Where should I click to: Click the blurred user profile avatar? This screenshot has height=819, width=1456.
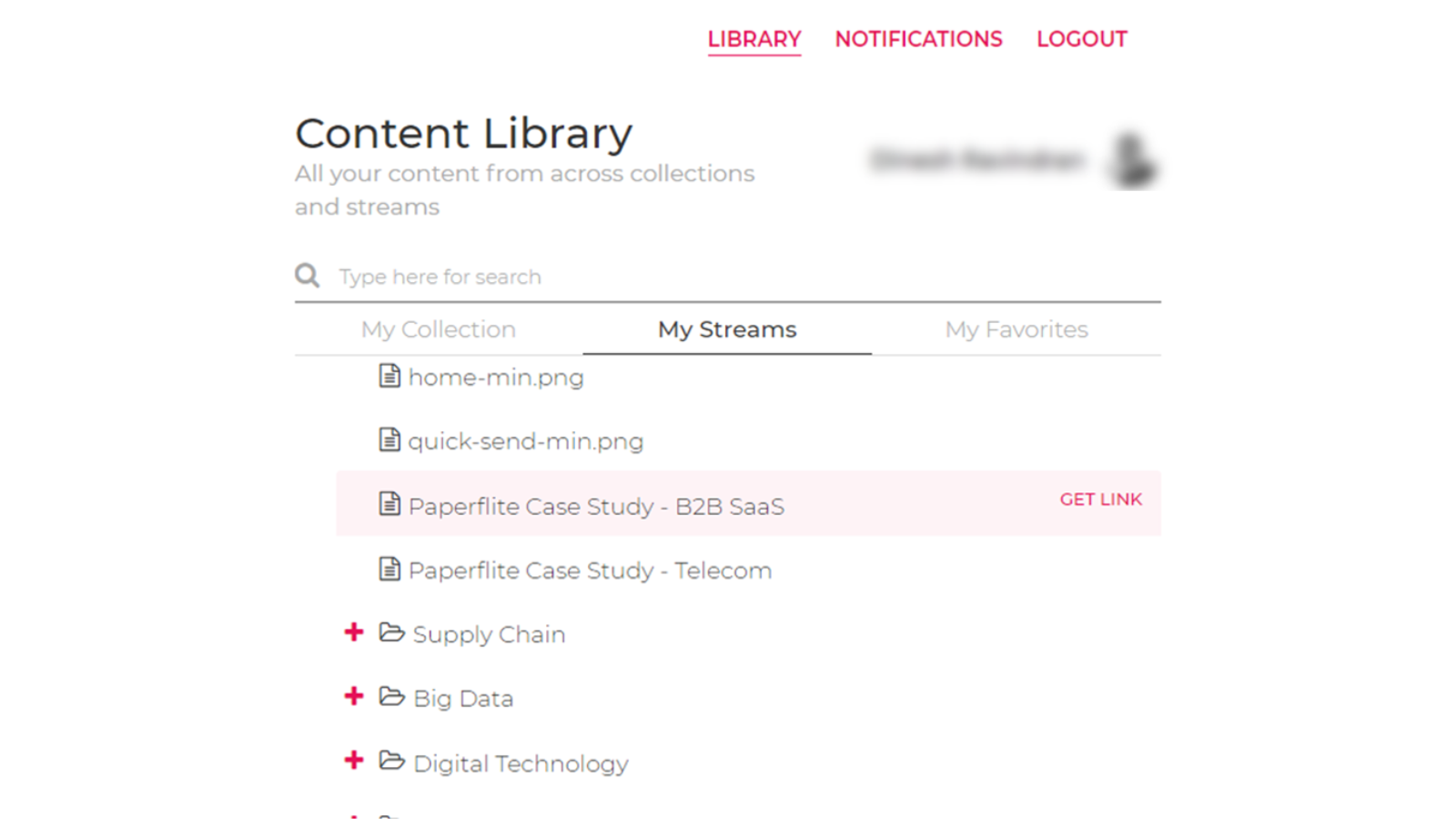(x=1133, y=161)
